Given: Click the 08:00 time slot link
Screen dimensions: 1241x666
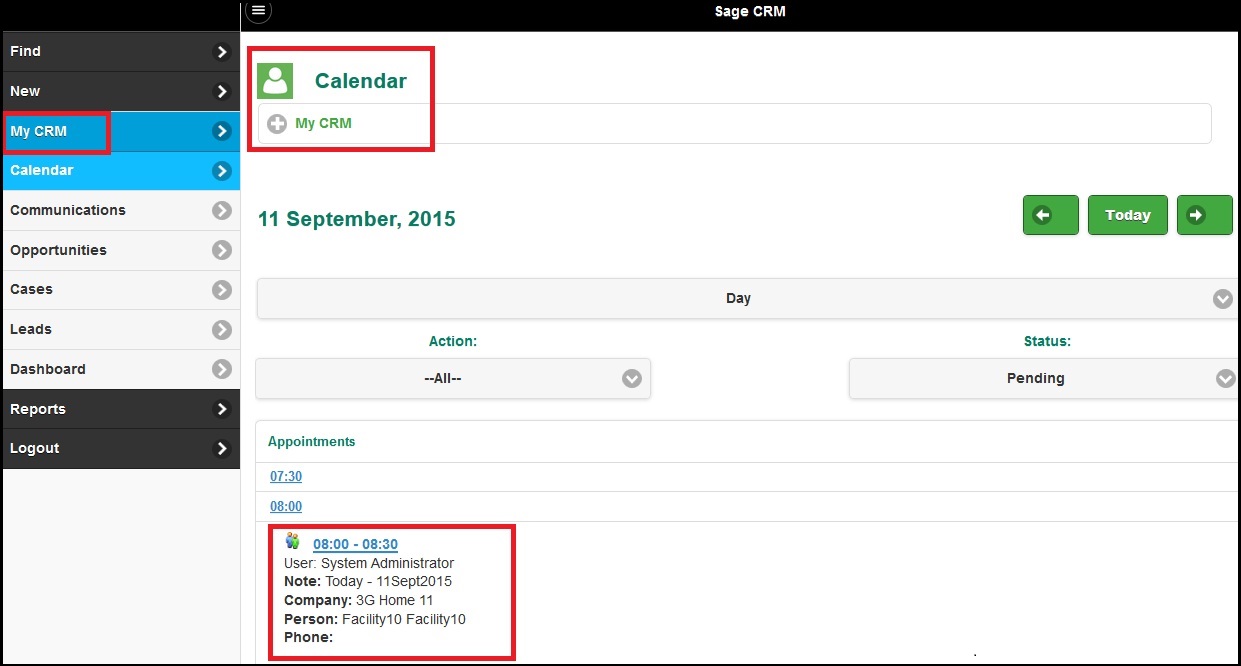Looking at the screenshot, I should coord(286,507).
